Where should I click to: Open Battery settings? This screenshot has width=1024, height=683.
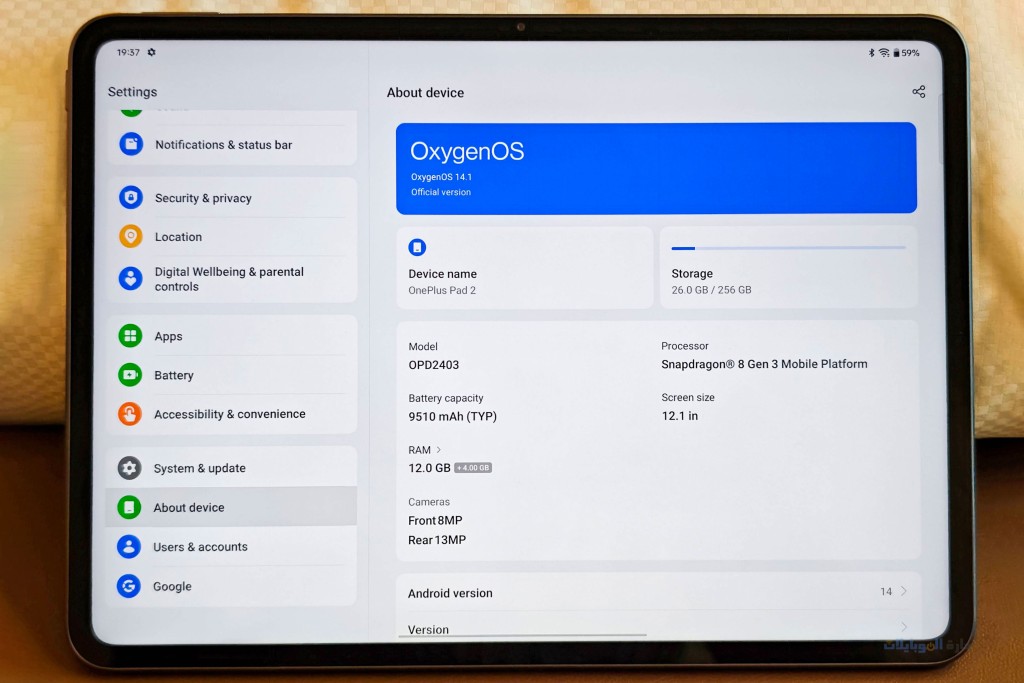point(232,375)
